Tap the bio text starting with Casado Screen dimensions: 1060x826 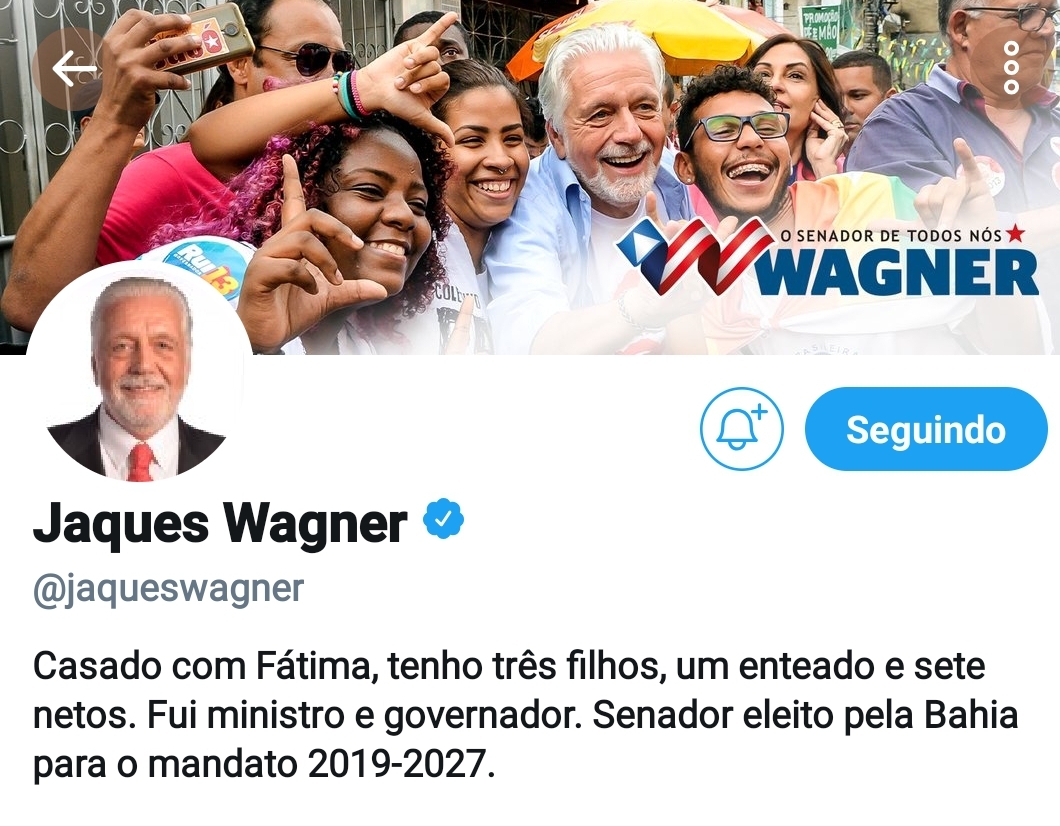click(525, 715)
